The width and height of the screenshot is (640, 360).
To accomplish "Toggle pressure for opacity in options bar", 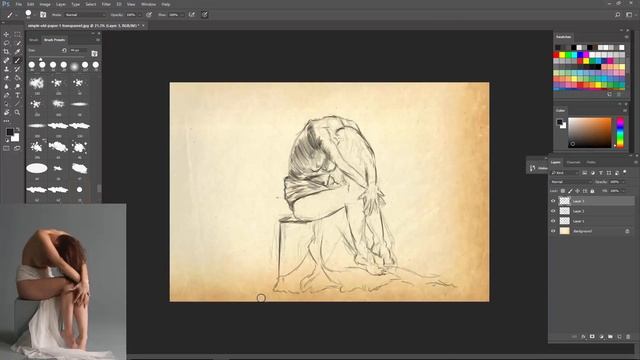I will [x=149, y=15].
